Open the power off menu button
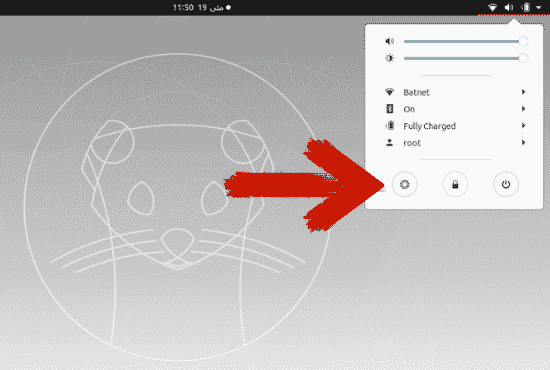 pyautogui.click(x=505, y=184)
